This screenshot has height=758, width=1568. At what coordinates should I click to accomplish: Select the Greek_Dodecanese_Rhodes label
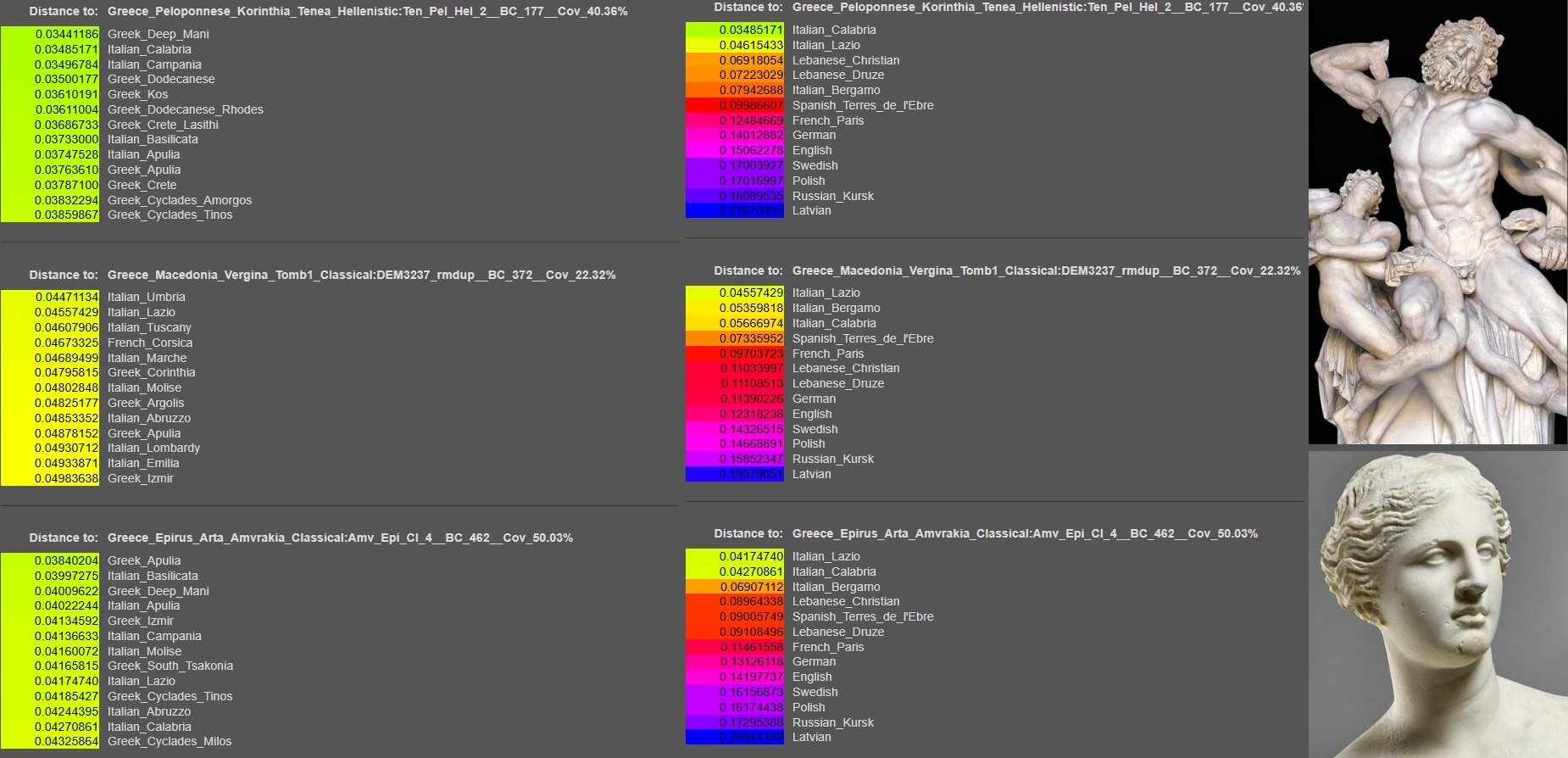pyautogui.click(x=186, y=109)
